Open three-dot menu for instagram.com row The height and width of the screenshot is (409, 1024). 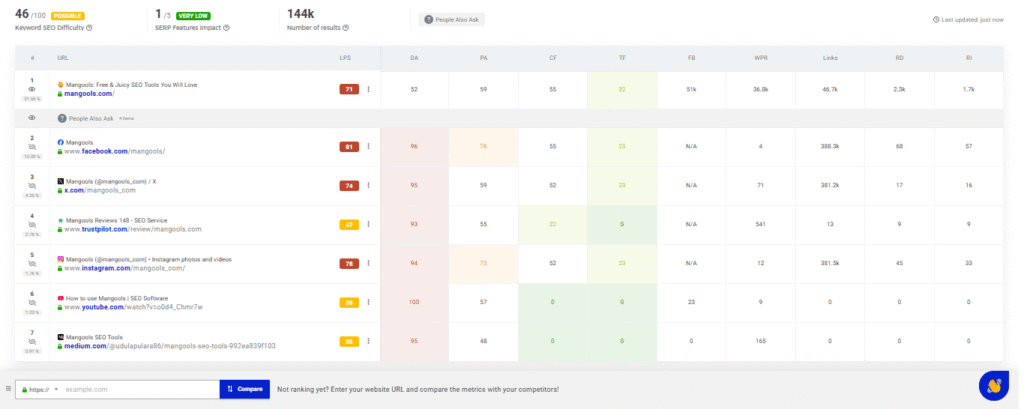(x=368, y=263)
